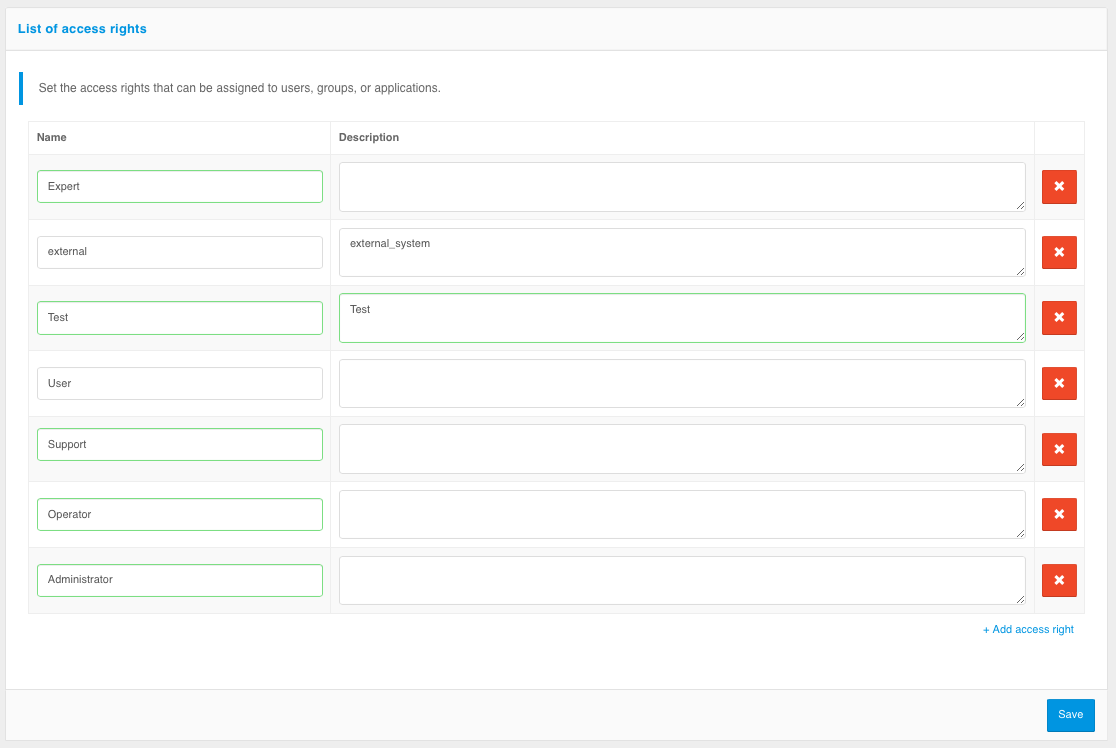Click the Name column header
Viewport: 1116px width, 748px height.
tap(51, 137)
